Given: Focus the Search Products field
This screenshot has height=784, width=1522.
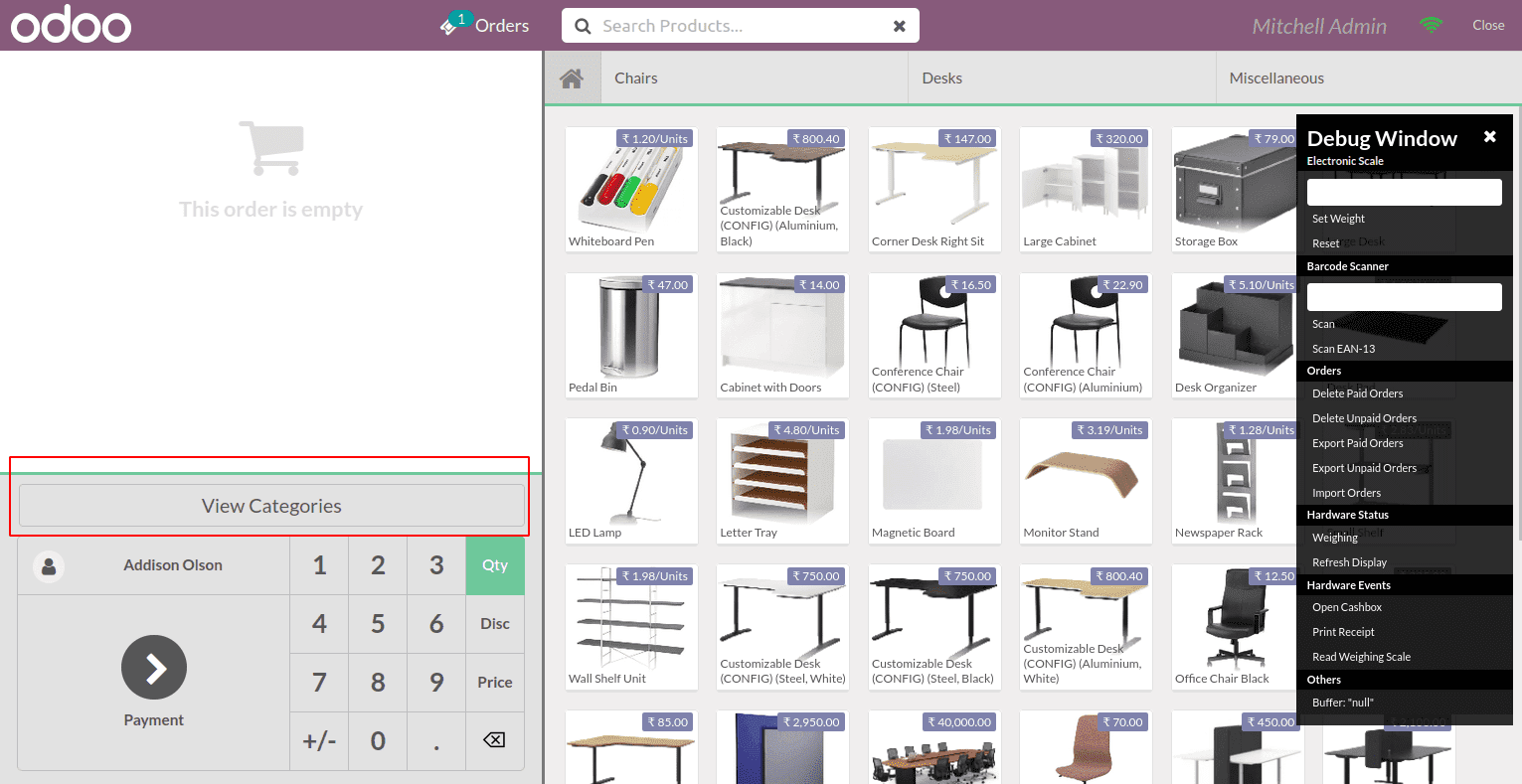Looking at the screenshot, I should coord(740,27).
